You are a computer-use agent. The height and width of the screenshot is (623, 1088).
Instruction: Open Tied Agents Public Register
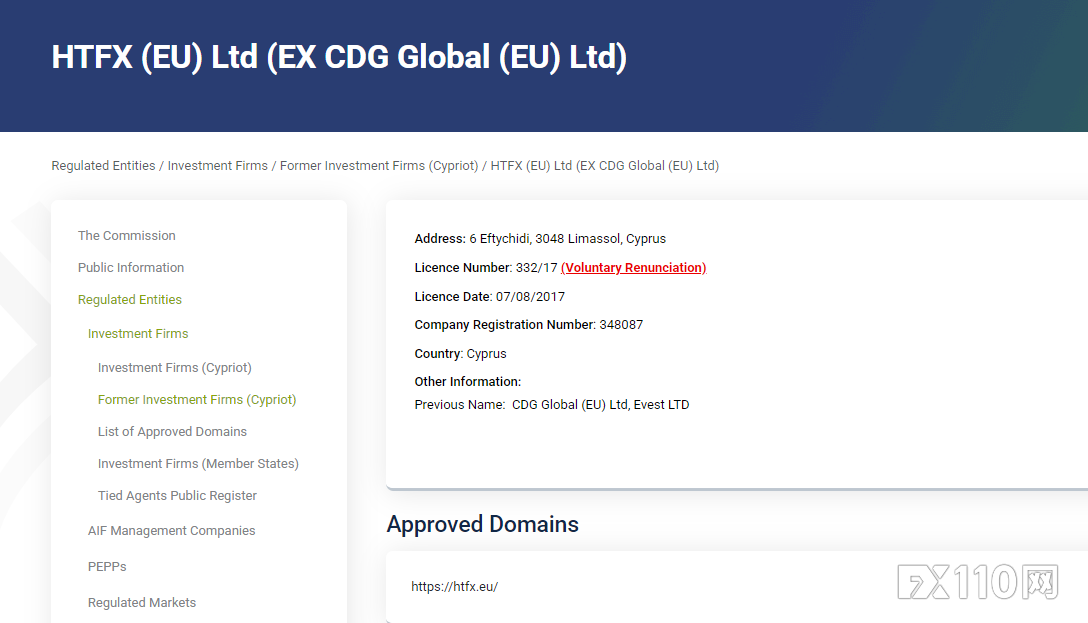pyautogui.click(x=177, y=496)
